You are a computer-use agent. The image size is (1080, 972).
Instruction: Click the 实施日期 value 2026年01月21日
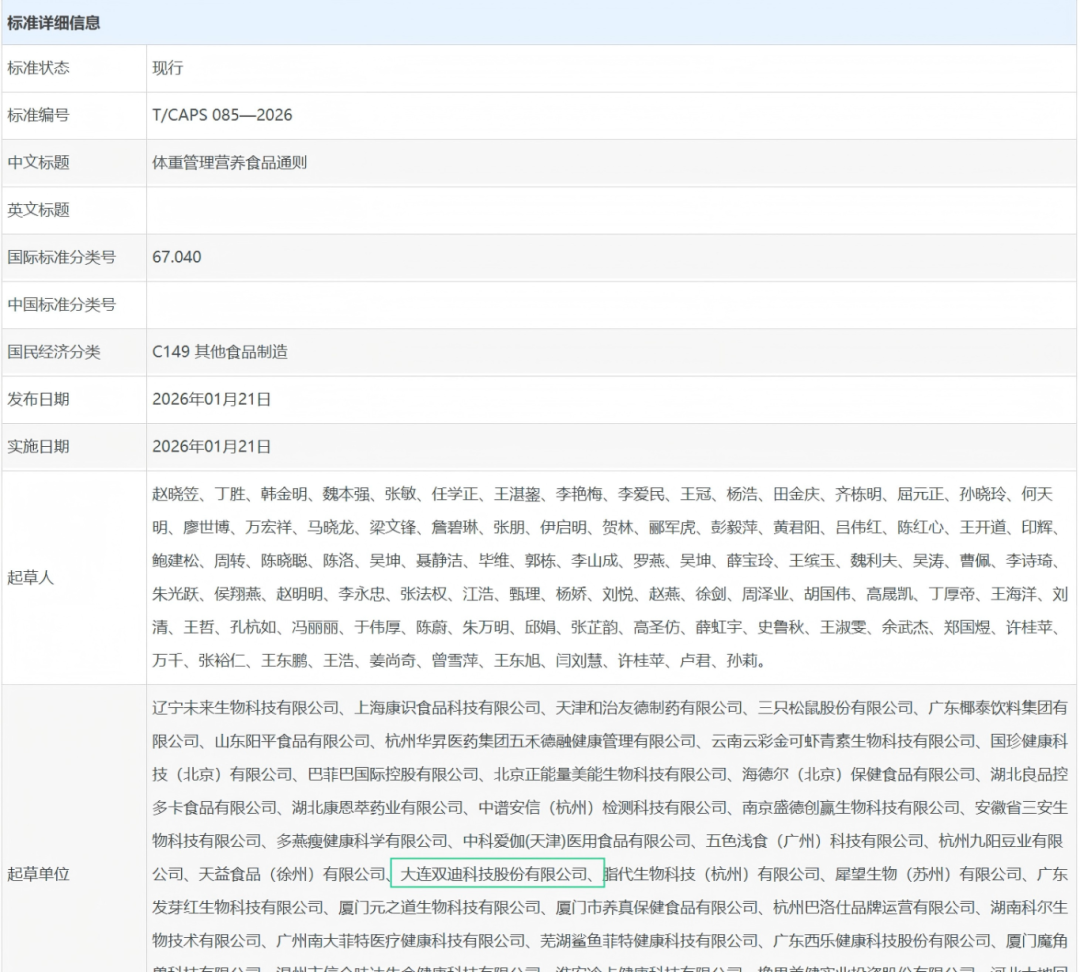pyautogui.click(x=211, y=446)
